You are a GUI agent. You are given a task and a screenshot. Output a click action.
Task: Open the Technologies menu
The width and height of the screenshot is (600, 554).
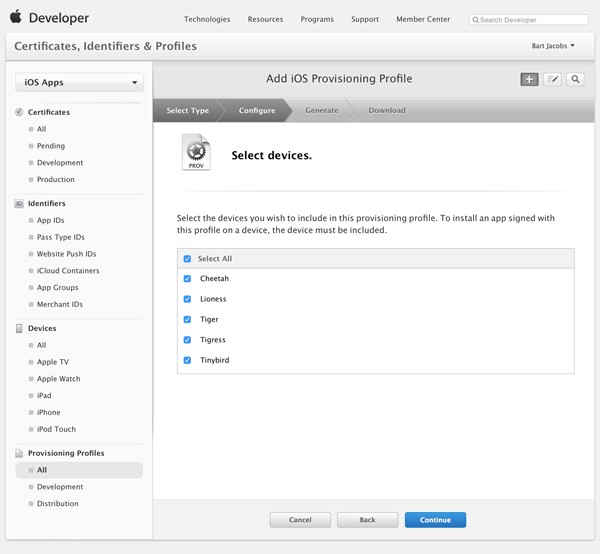[207, 19]
